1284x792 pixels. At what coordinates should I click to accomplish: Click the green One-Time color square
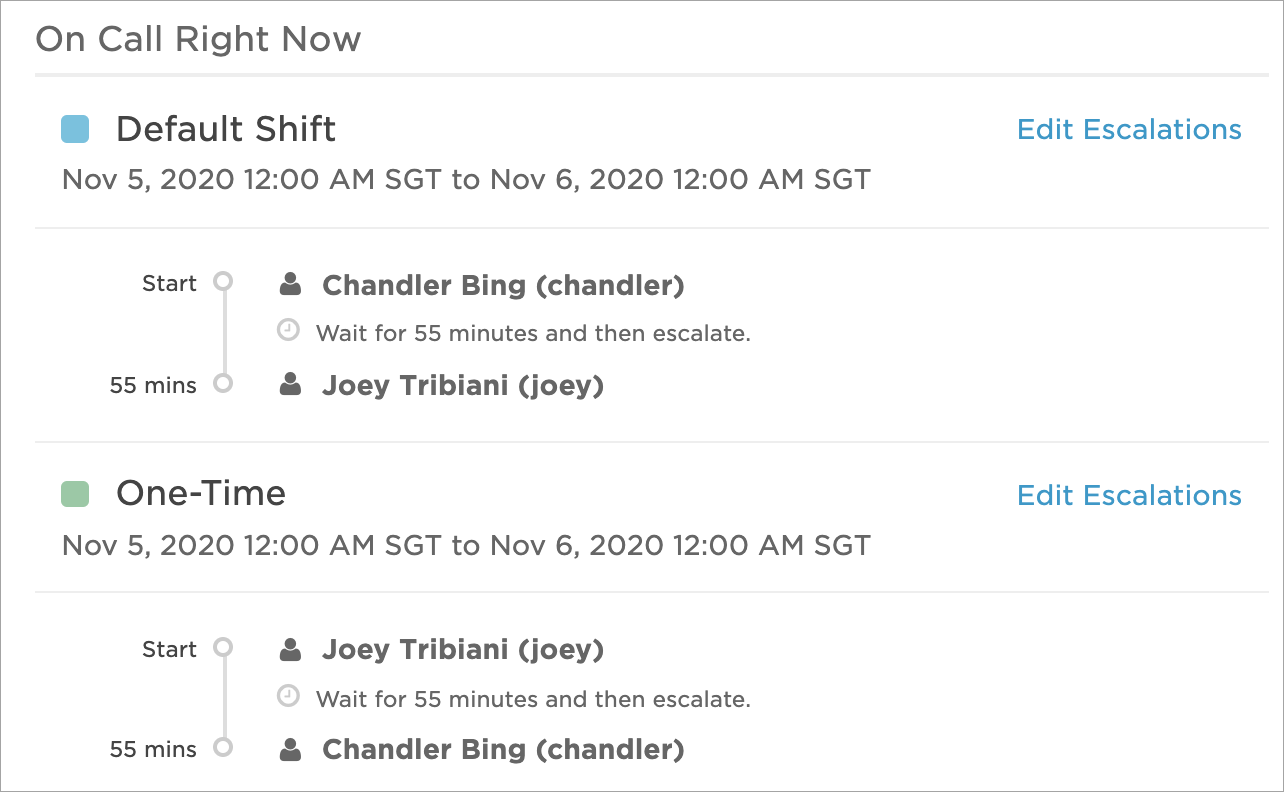click(x=75, y=494)
